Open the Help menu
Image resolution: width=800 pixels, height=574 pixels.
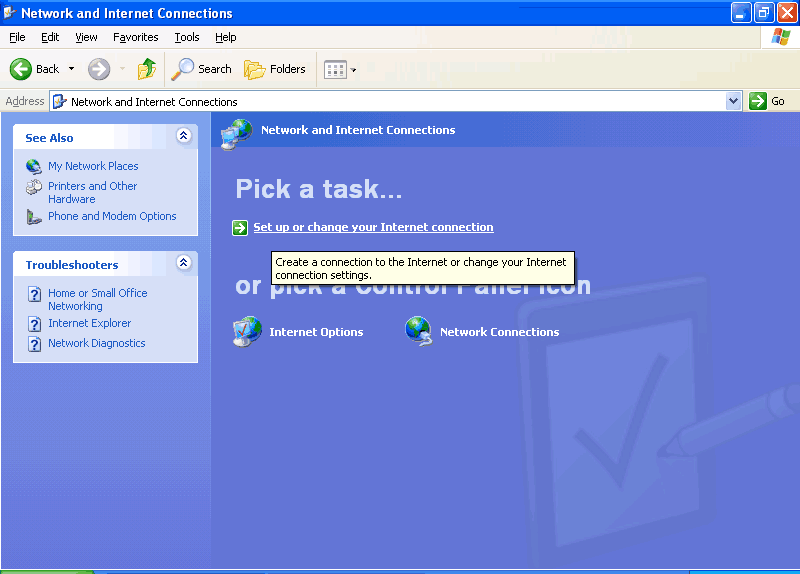226,37
